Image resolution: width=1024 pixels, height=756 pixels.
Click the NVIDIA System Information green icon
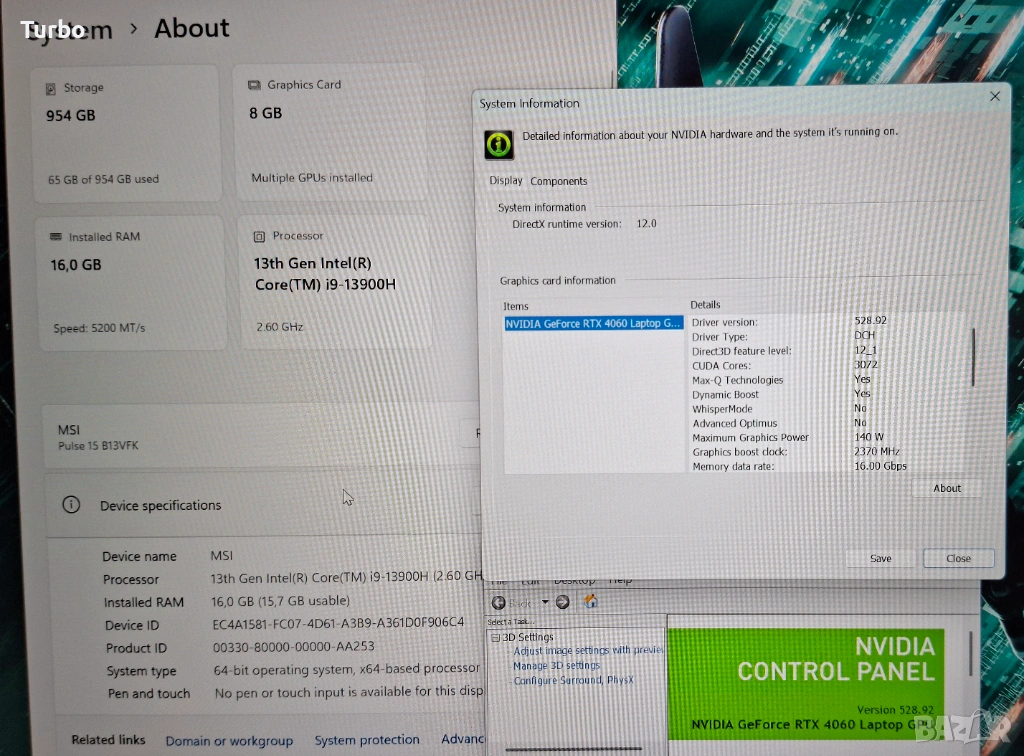(x=499, y=144)
